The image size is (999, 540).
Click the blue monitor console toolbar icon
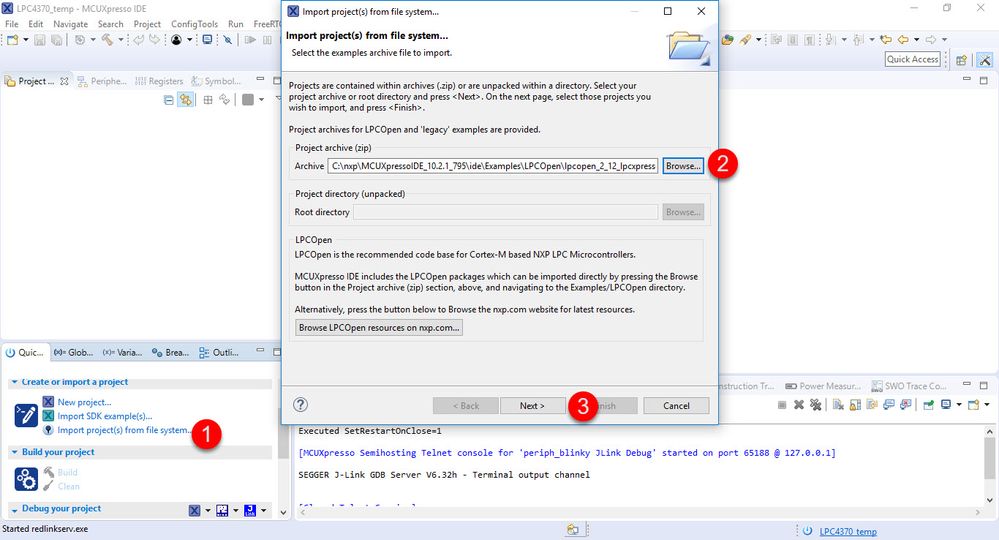pyautogui.click(x=207, y=39)
